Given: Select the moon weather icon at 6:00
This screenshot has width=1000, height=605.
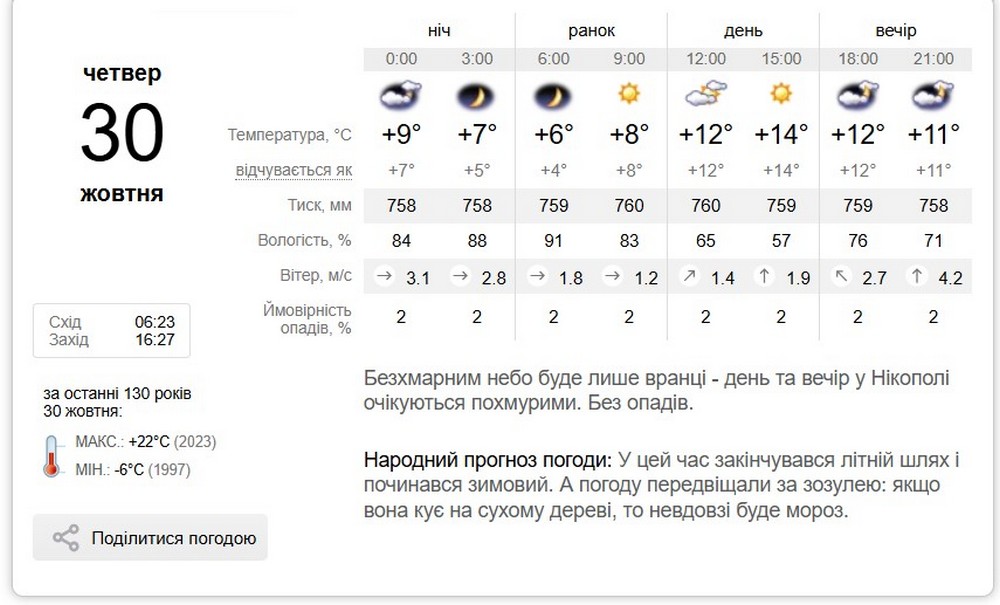Looking at the screenshot, I should pos(553,96).
